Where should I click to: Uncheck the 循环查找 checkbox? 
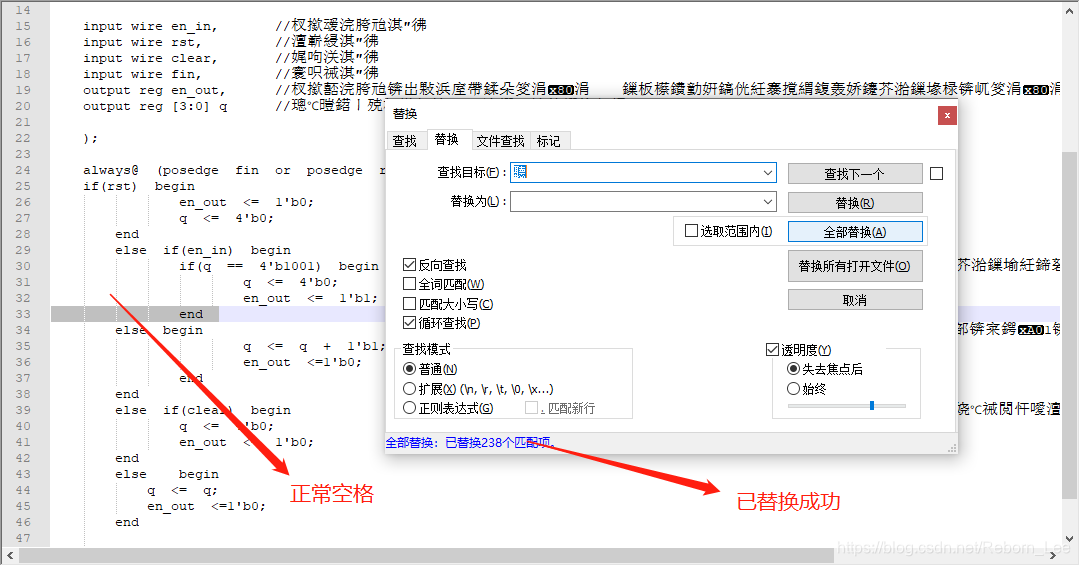tap(409, 322)
